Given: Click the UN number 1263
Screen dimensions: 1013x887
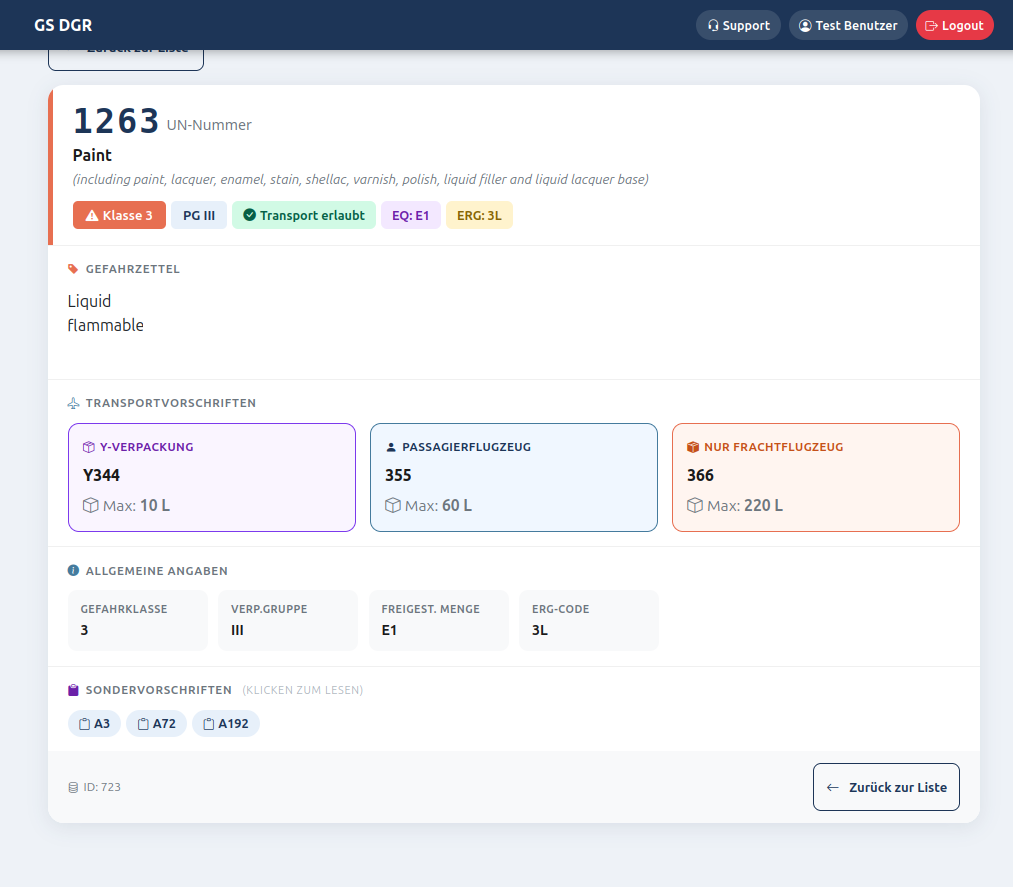Looking at the screenshot, I should 116,121.
